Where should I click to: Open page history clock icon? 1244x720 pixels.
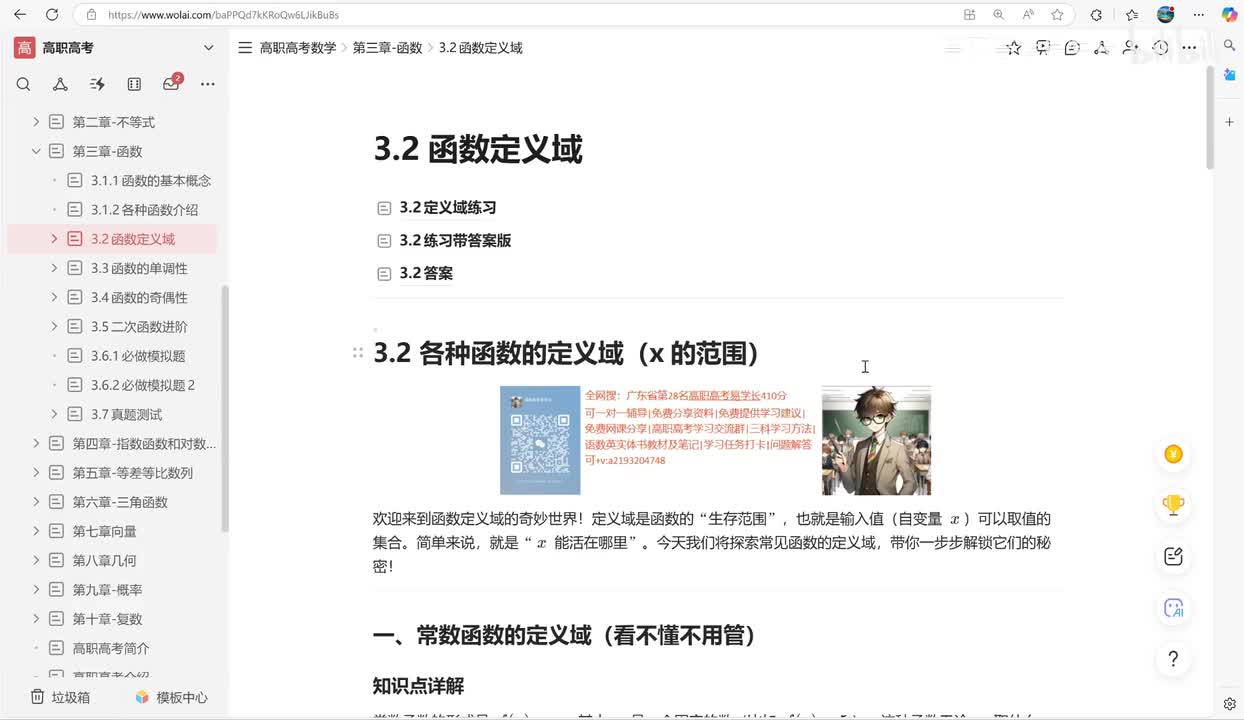pyautogui.click(x=1160, y=48)
